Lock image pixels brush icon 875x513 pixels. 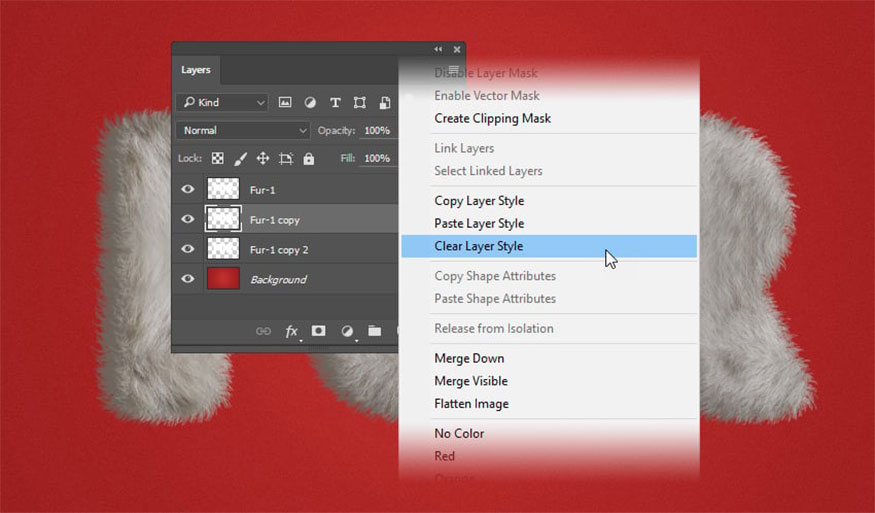240,159
